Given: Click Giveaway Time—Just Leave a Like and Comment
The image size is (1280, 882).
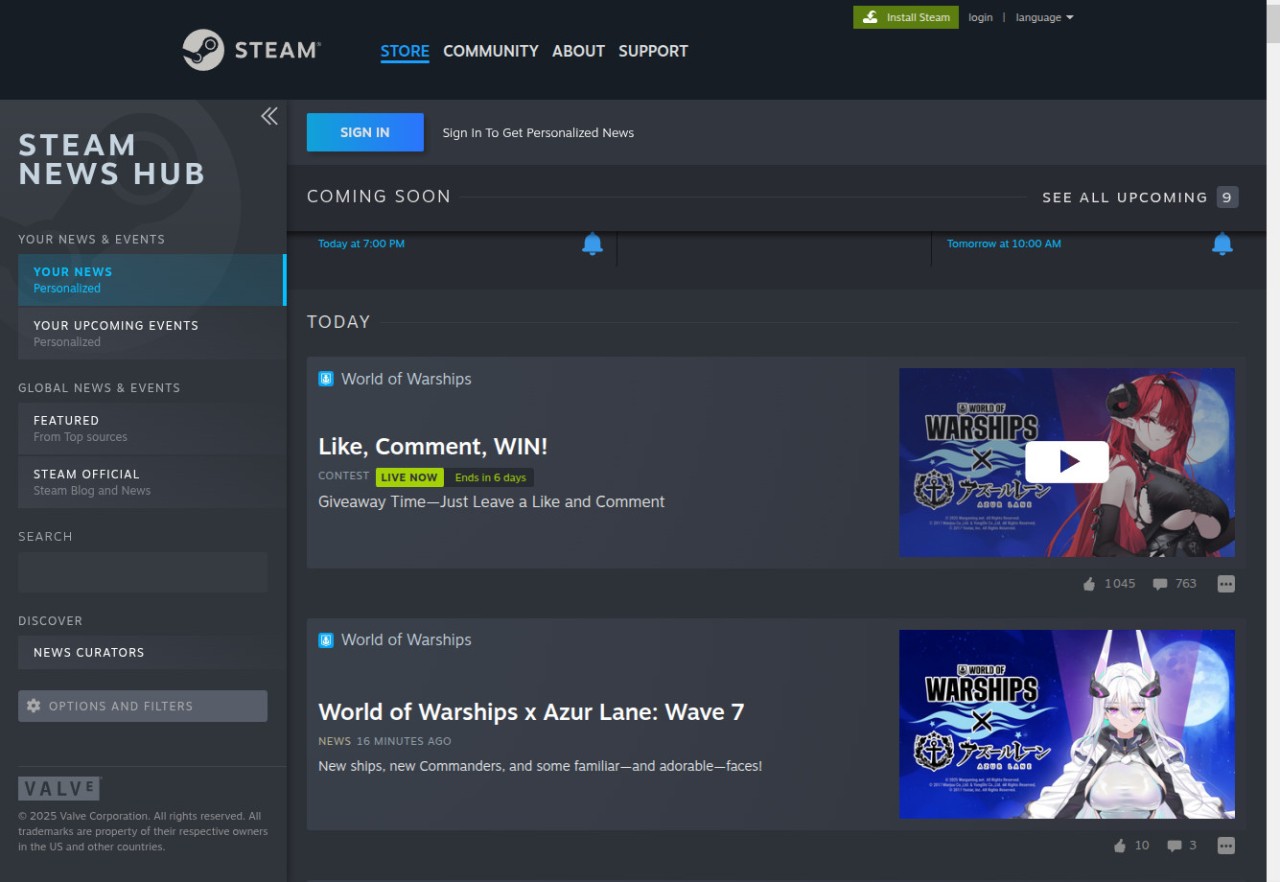Looking at the screenshot, I should tap(491, 502).
